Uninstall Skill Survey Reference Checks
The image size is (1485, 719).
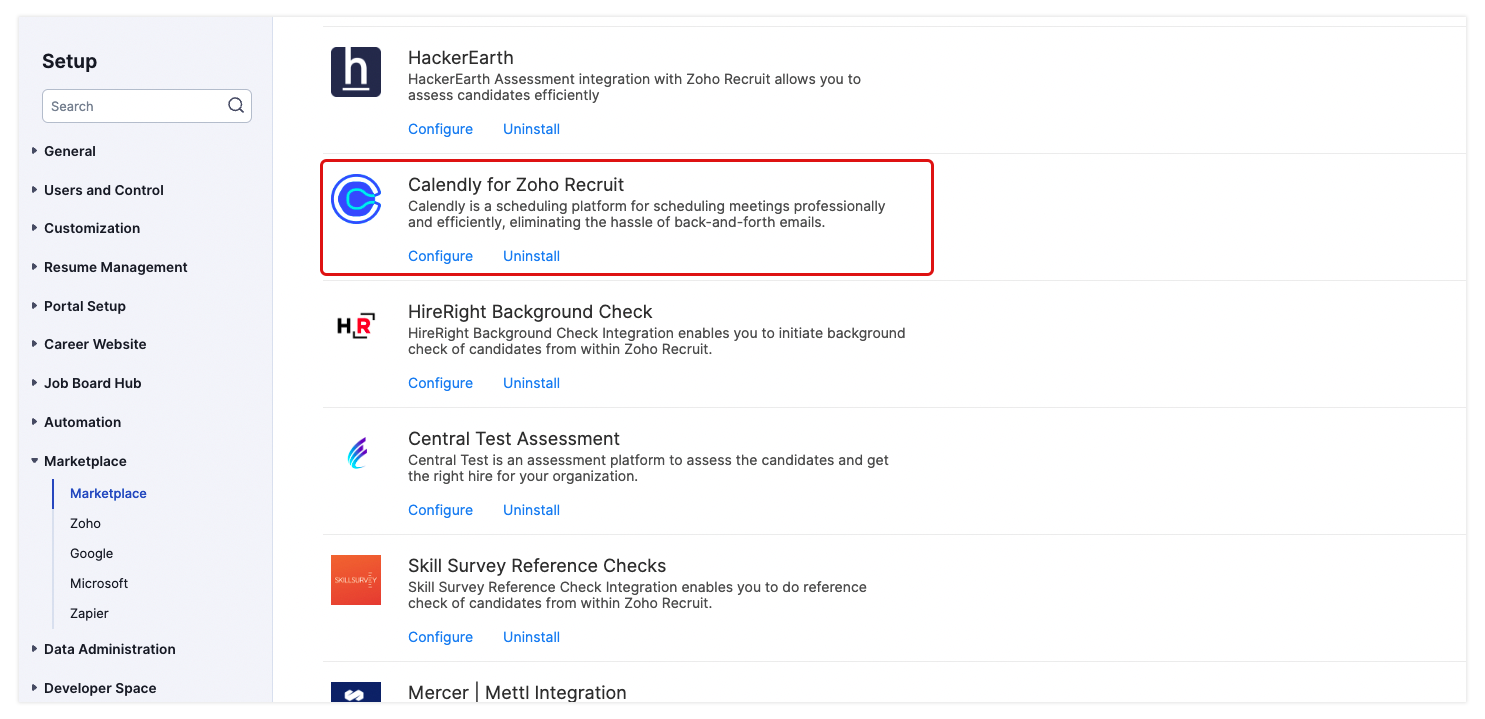(531, 637)
